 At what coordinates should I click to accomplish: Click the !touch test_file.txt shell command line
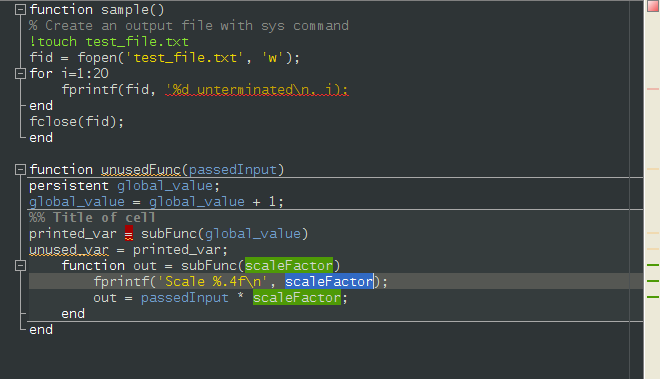(109, 42)
